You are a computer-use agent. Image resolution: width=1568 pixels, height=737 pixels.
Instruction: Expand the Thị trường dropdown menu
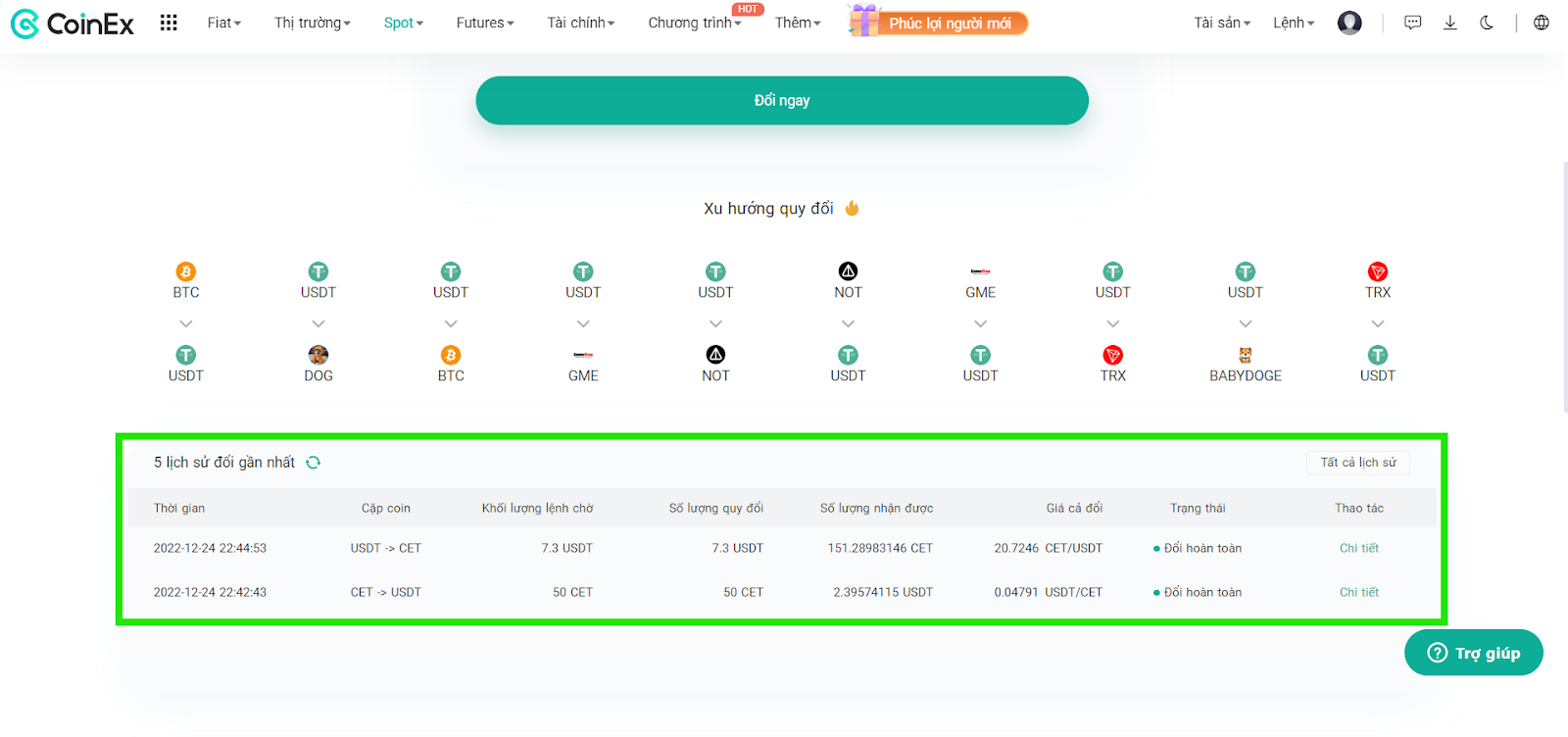coord(313,23)
